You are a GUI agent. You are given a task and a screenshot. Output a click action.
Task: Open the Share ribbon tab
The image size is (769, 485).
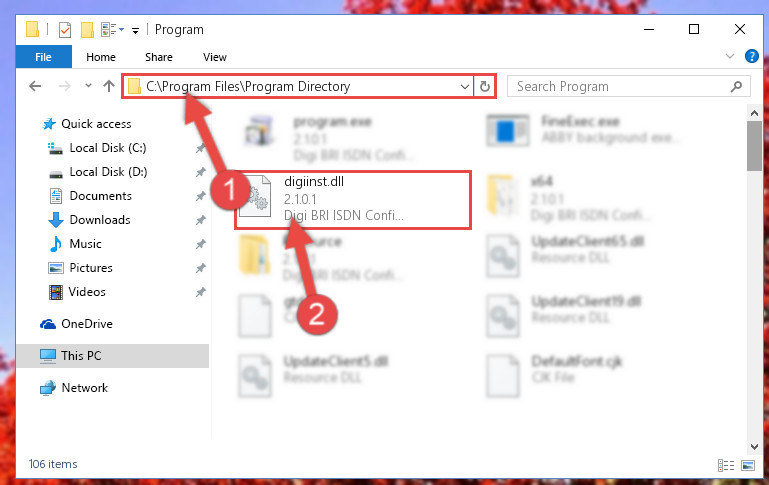click(158, 57)
